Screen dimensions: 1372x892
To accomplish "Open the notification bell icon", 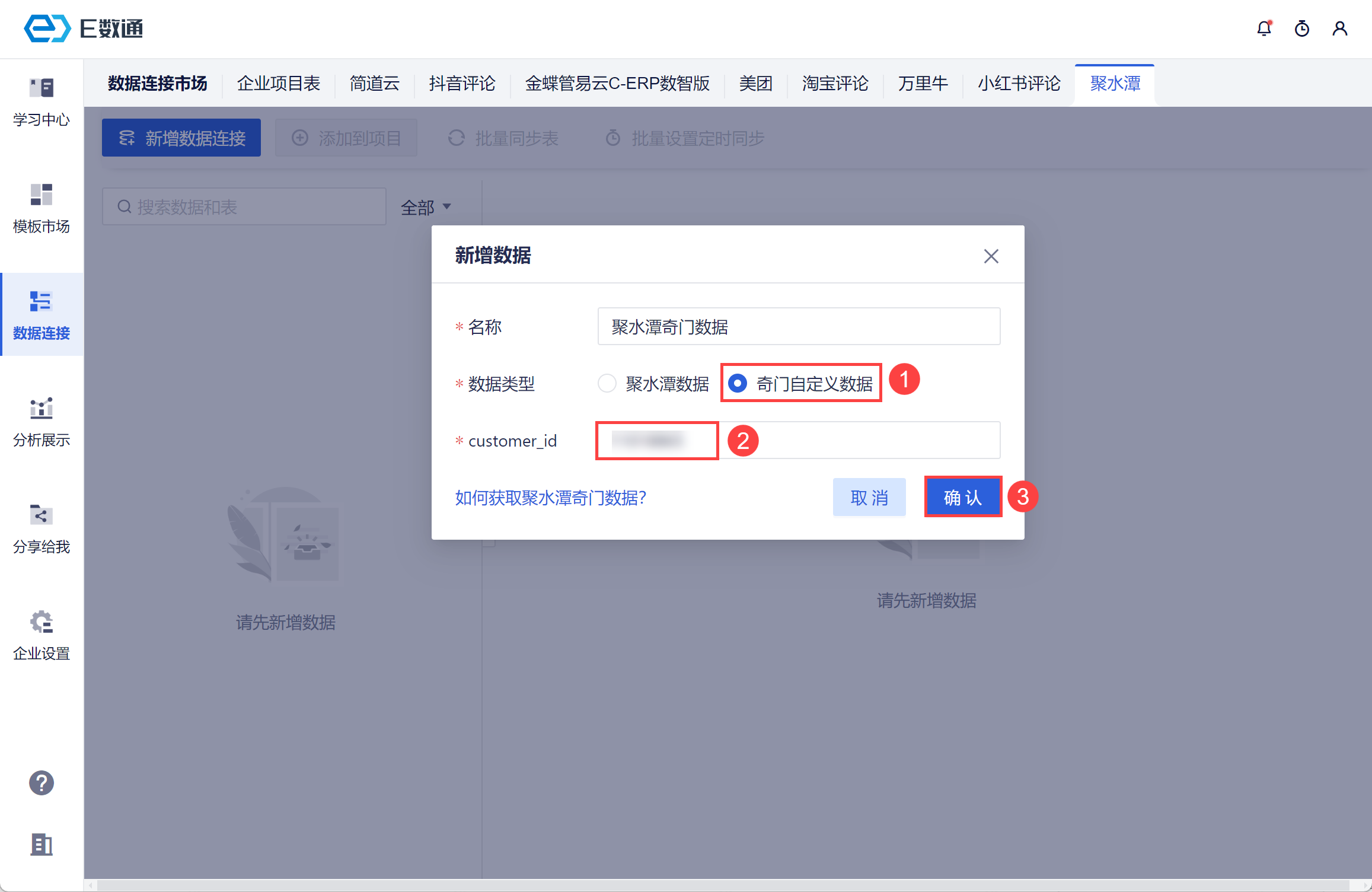I will (1264, 28).
